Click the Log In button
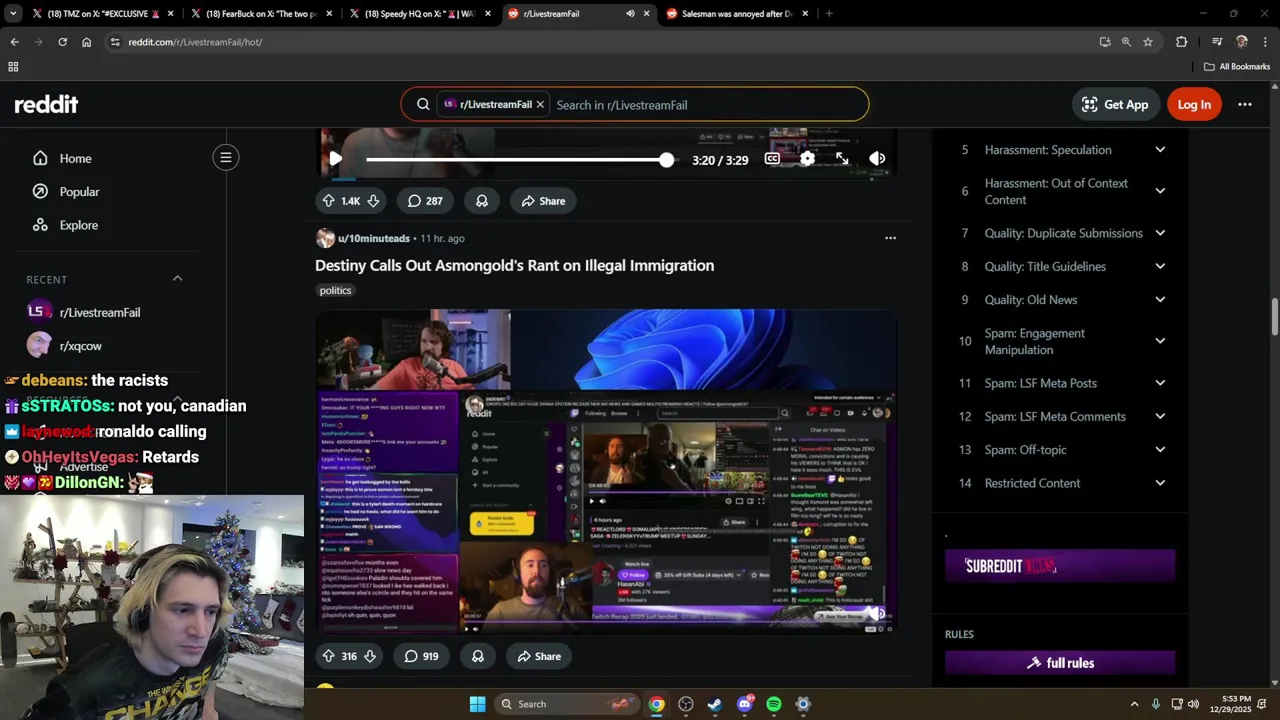 1194,104
